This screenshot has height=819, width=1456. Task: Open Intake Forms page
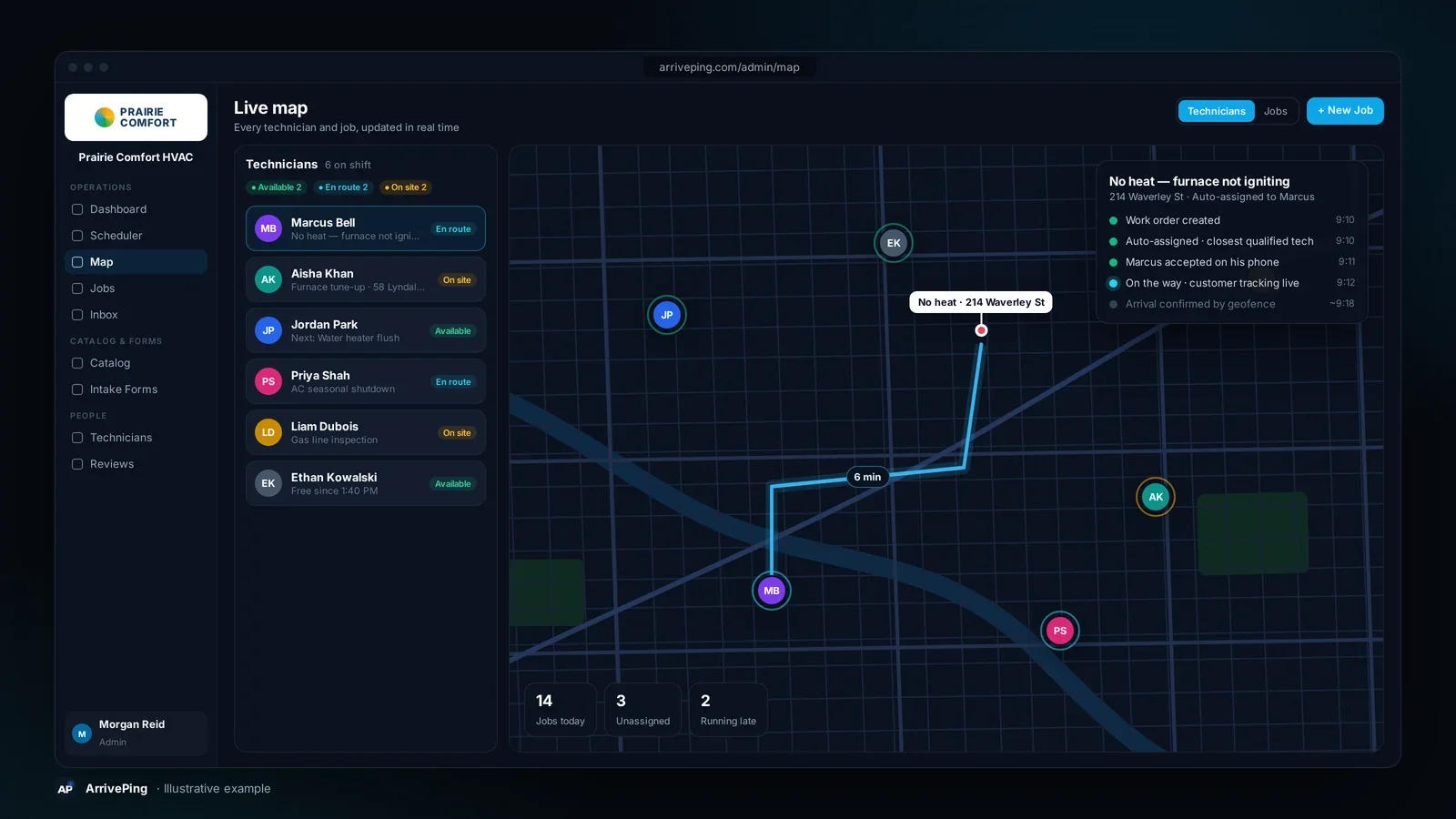point(136,389)
